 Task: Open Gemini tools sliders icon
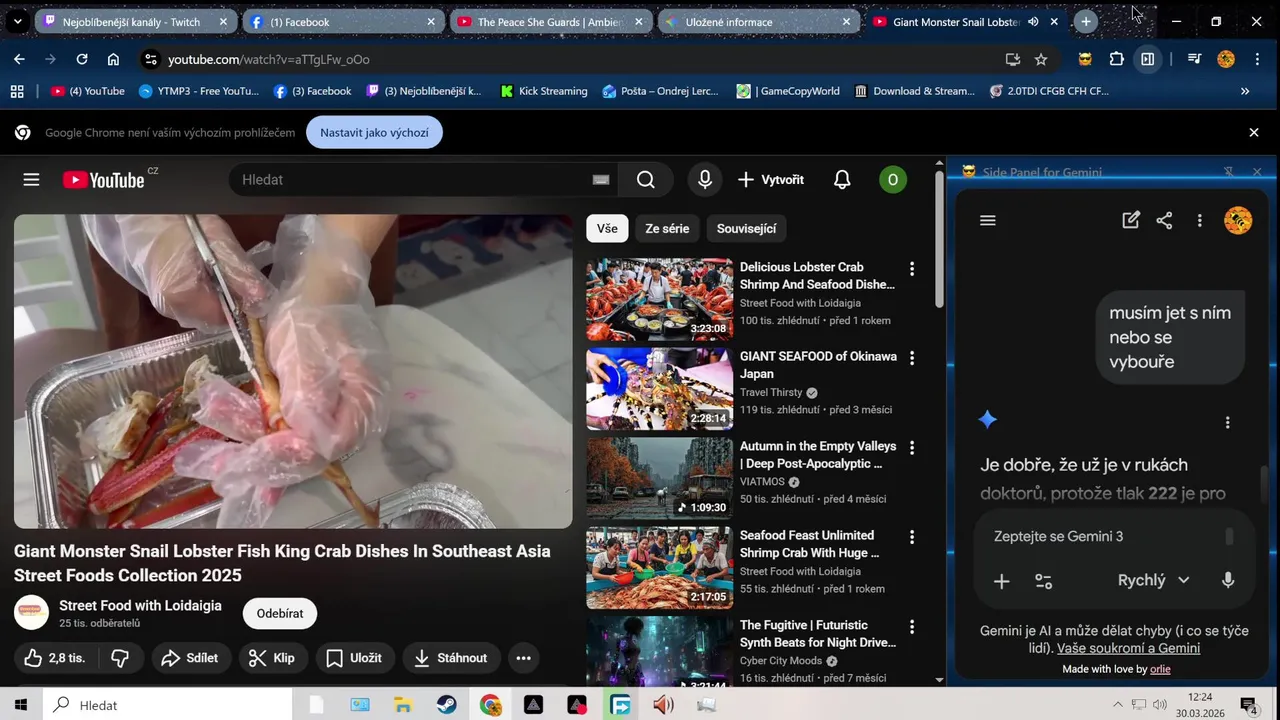coord(1043,581)
